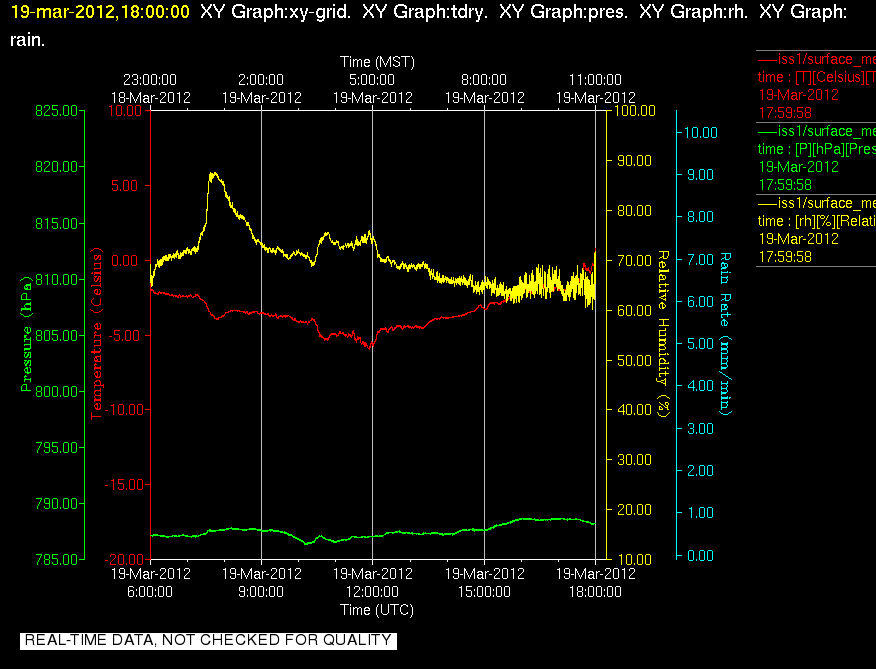The height and width of the screenshot is (669, 876).
Task: Click the yellow 100.00 humidity tick value
Action: click(x=635, y=111)
